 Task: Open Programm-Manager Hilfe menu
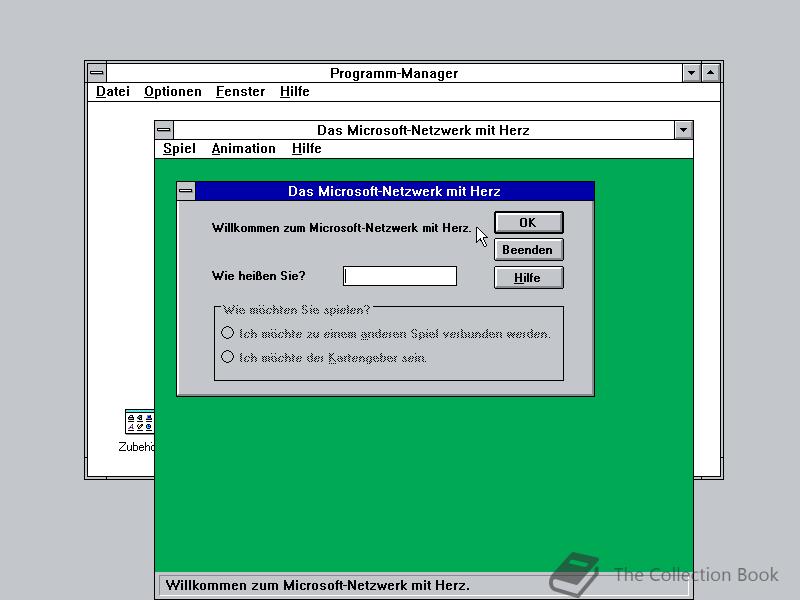click(x=295, y=91)
